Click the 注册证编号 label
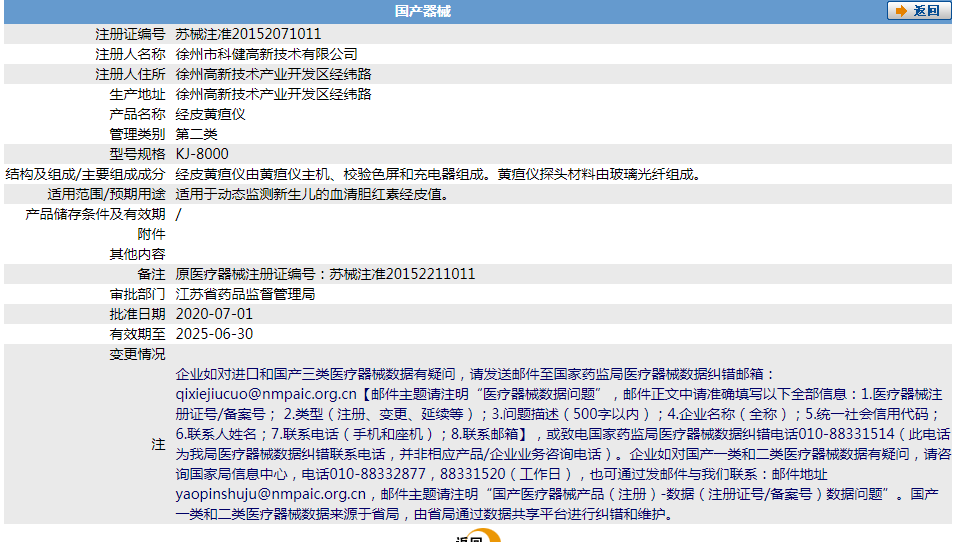 130,34
